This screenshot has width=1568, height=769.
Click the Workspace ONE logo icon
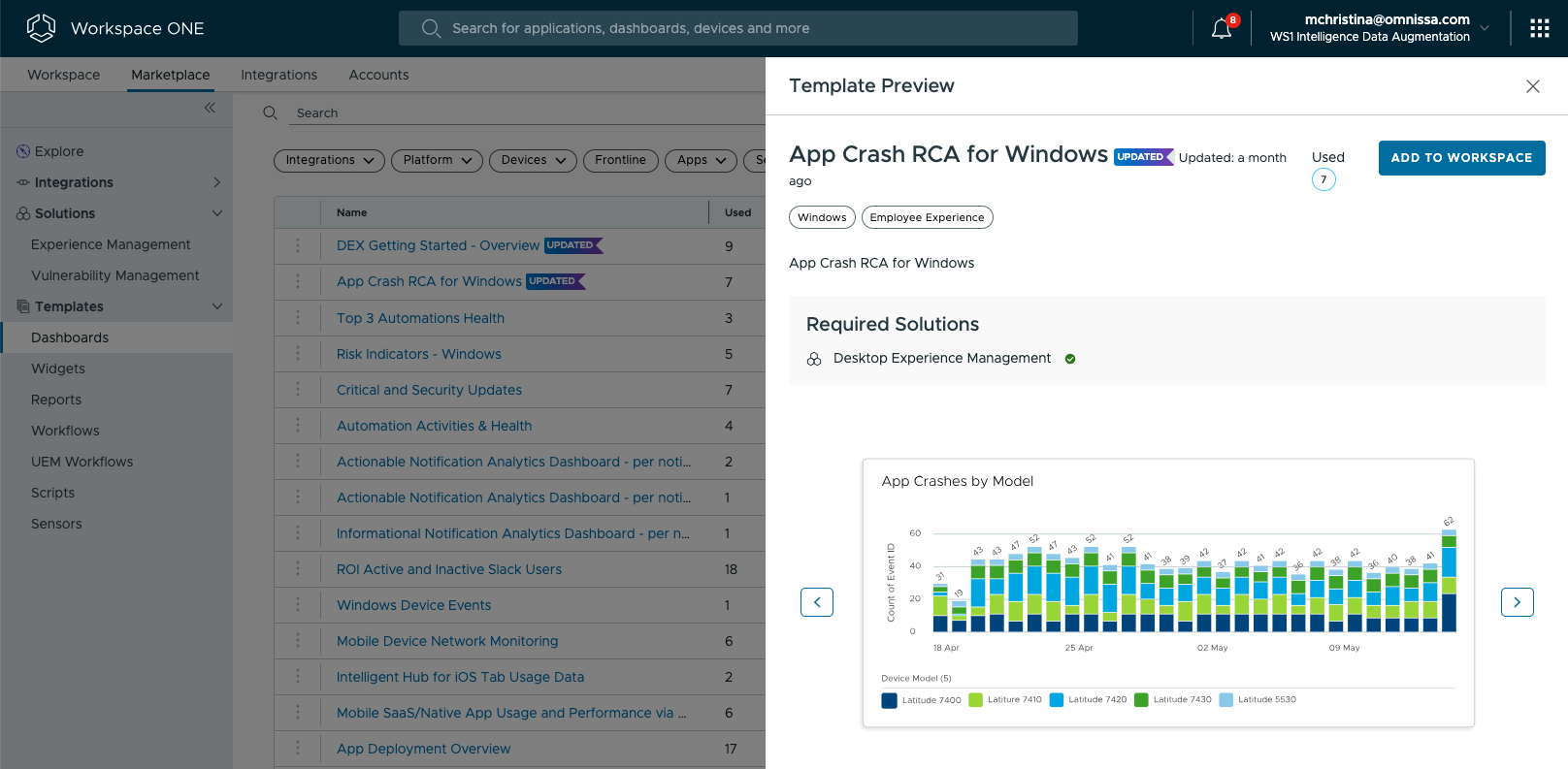click(41, 28)
